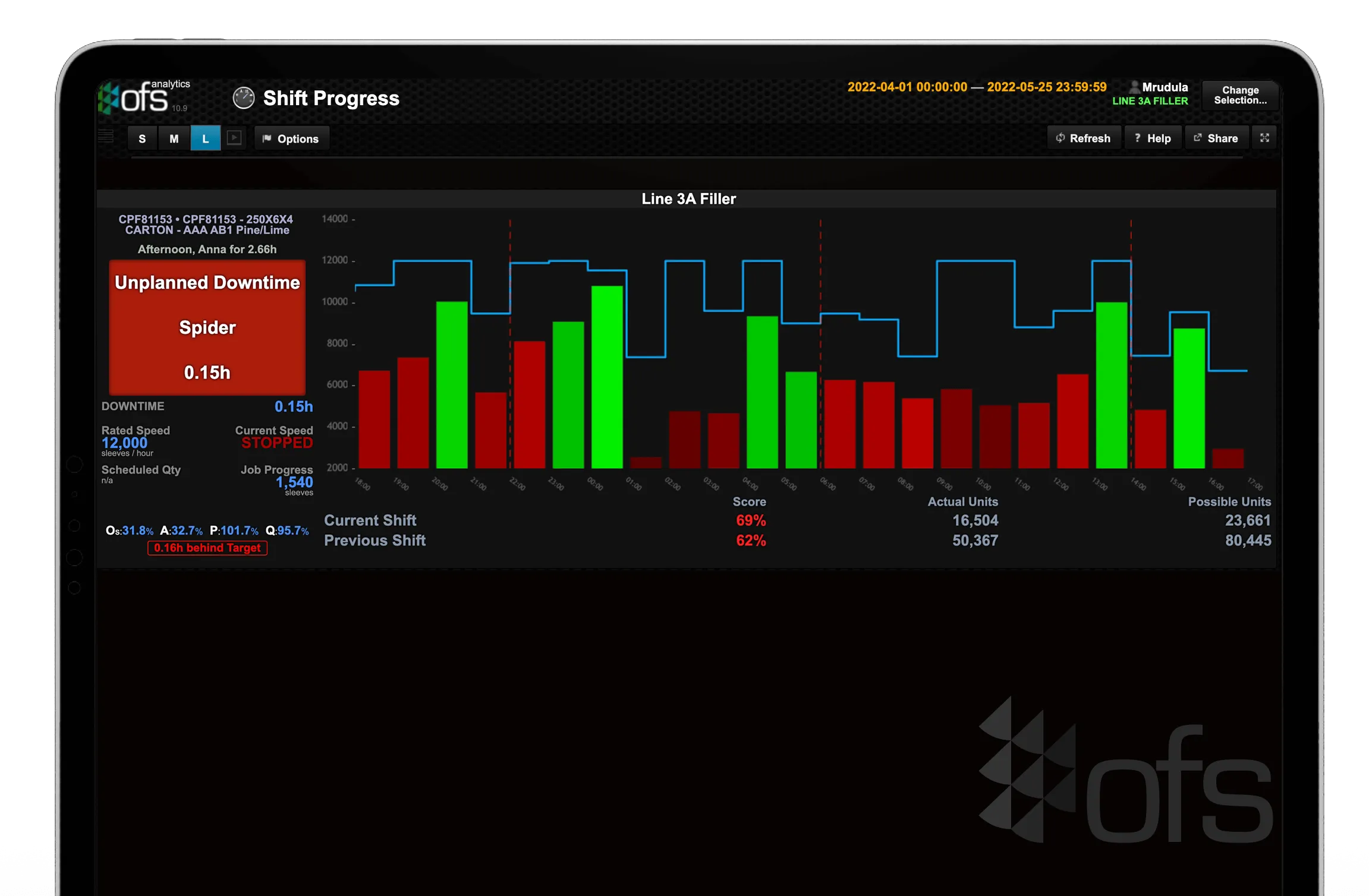The height and width of the screenshot is (896, 1369).
Task: Click the gauge icon beside Shift Progress
Action: click(244, 98)
